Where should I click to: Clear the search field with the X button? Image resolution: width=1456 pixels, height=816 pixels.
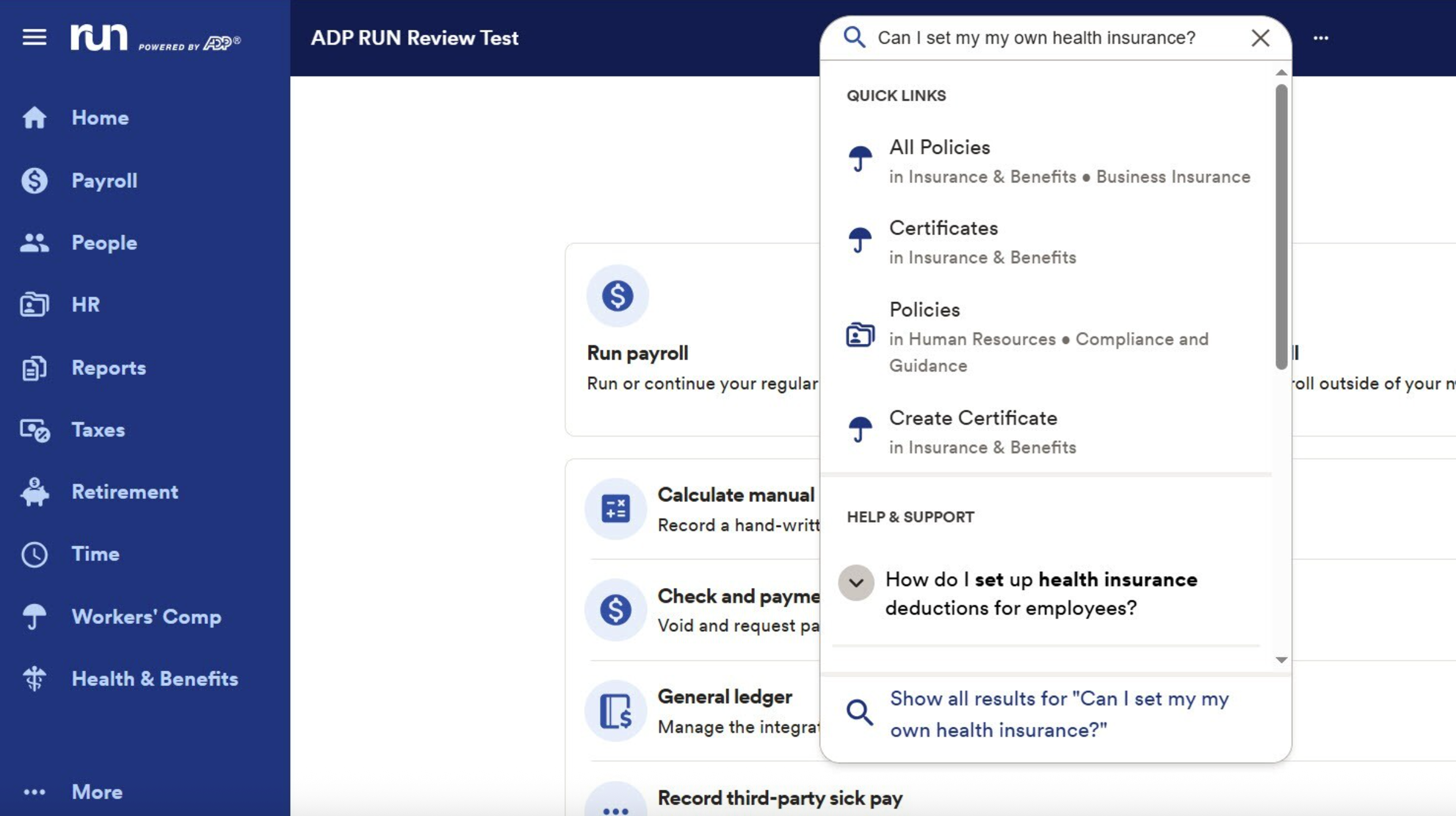coord(1261,38)
